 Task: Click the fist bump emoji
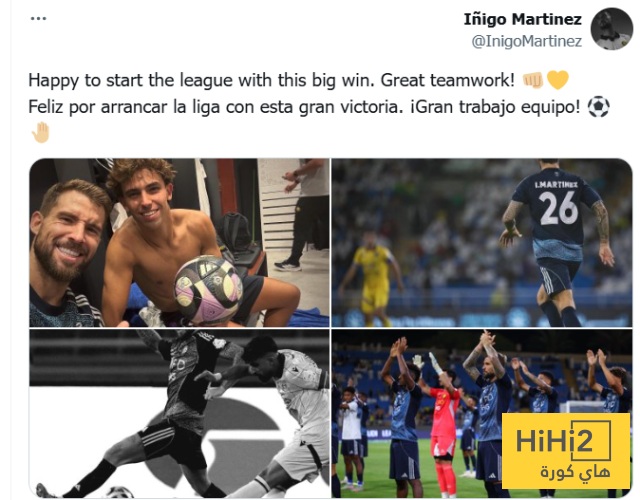point(533,80)
